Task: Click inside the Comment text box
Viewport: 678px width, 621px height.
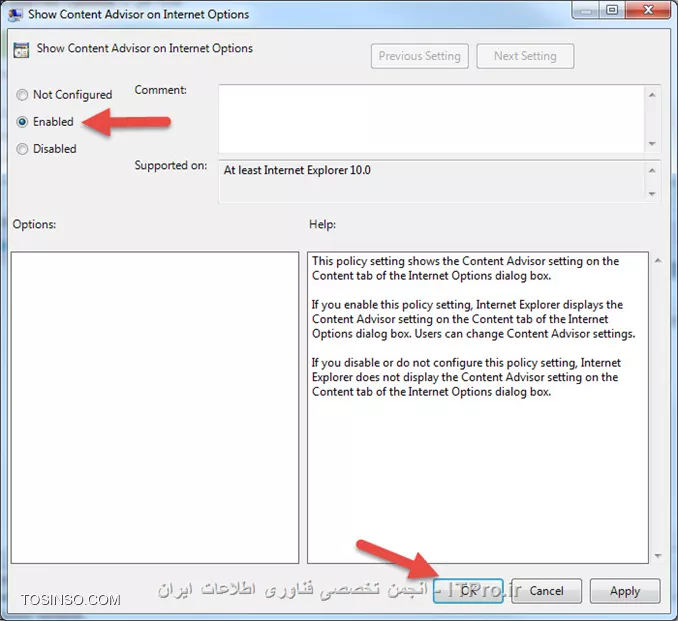Action: (x=431, y=119)
